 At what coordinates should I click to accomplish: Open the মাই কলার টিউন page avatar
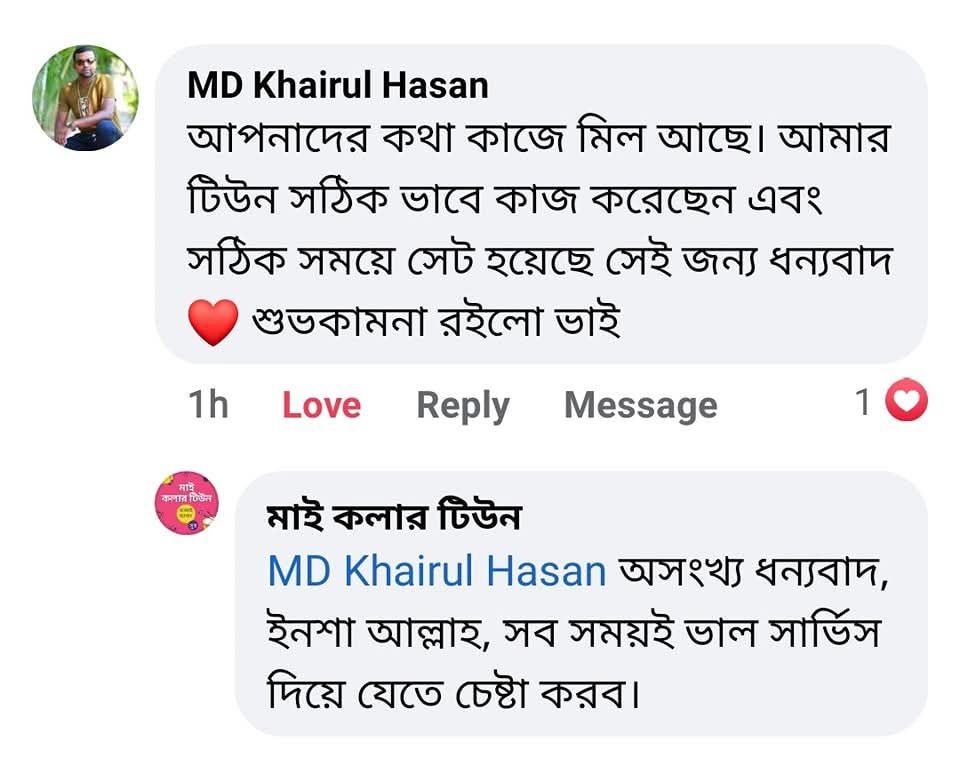click(x=186, y=503)
